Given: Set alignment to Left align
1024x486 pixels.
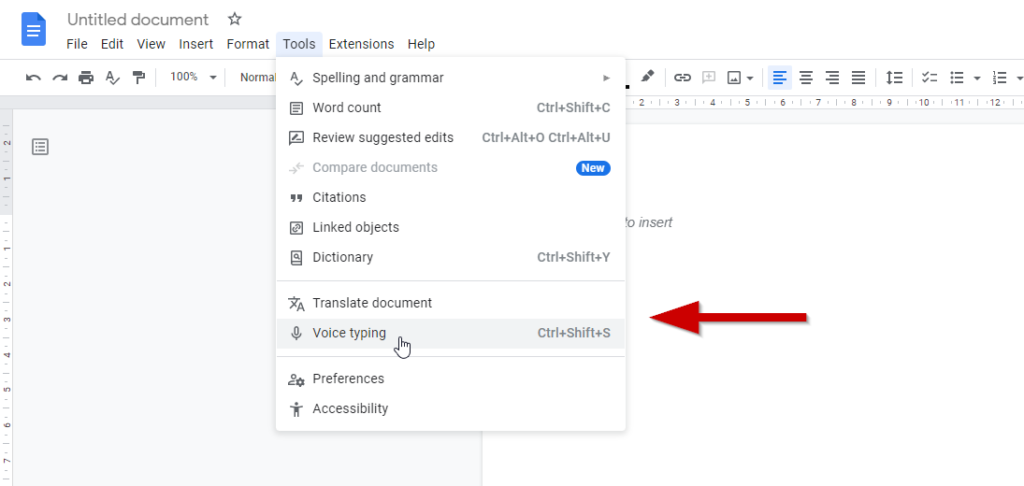Looking at the screenshot, I should pos(780,78).
